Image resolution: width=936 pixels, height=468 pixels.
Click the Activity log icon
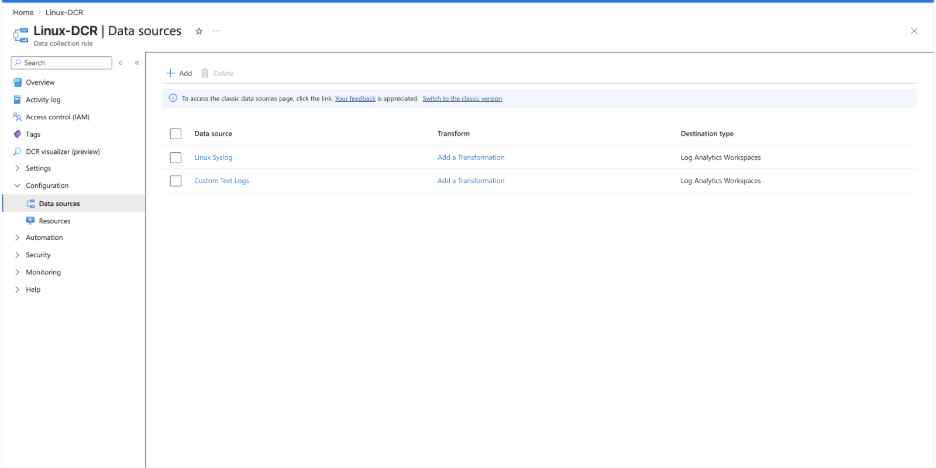click(17, 100)
